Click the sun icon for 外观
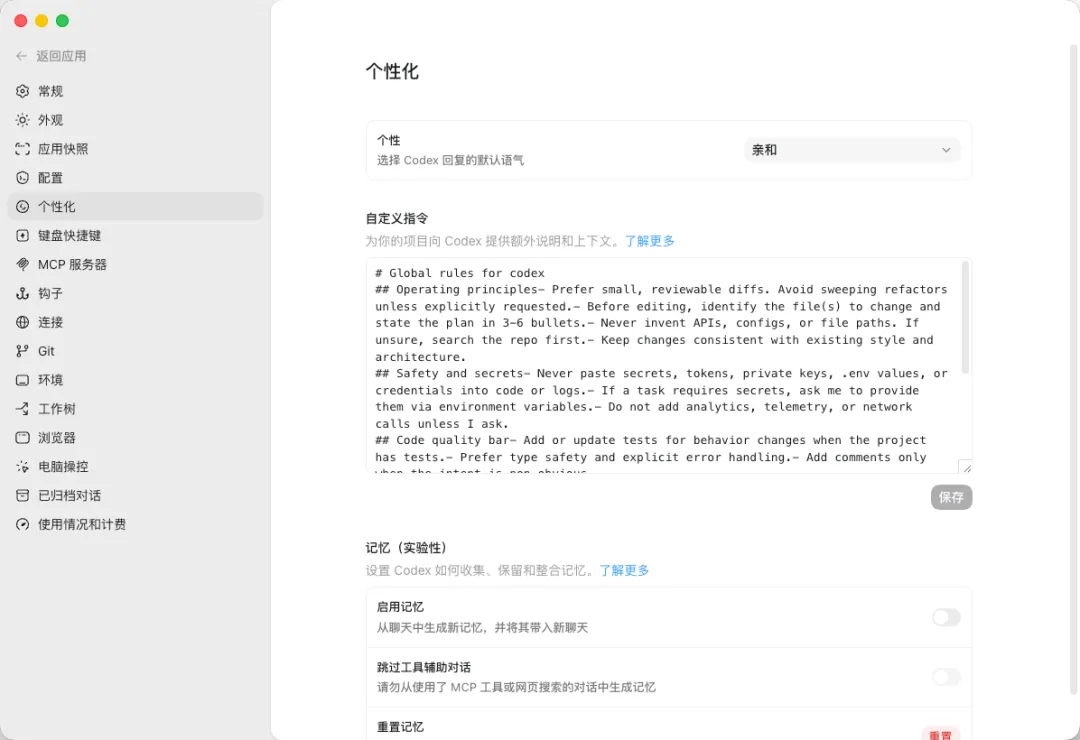This screenshot has width=1080, height=740. pyautogui.click(x=23, y=120)
